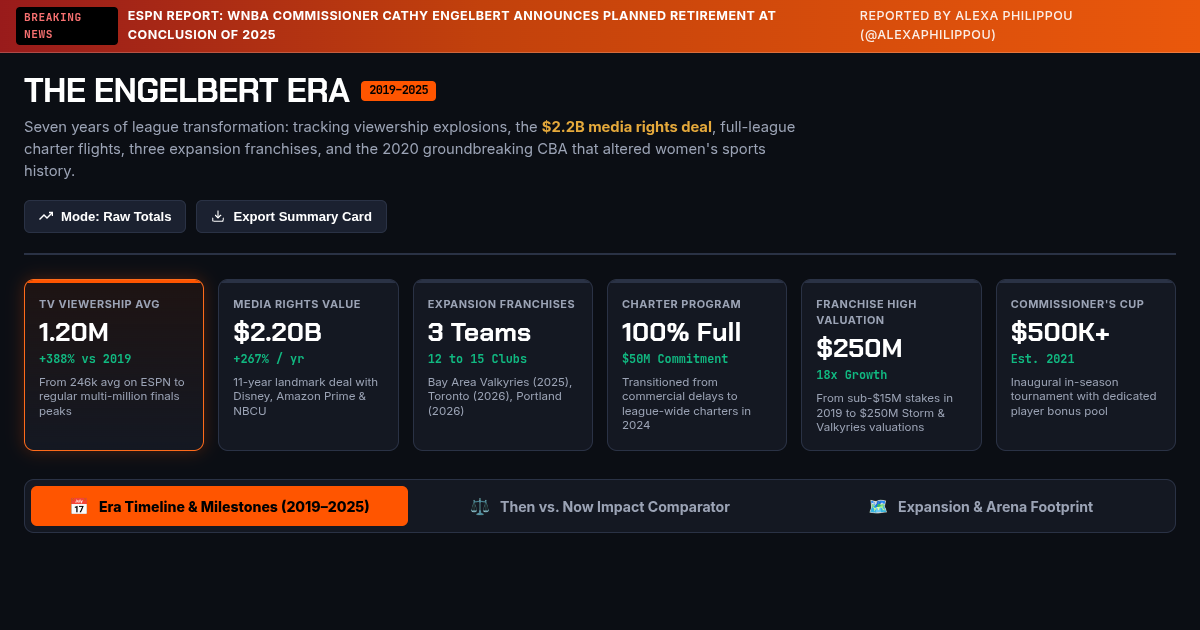Viewport: 1200px width, 630px height.
Task: Click the Breaking News badge
Action: coord(67,26)
